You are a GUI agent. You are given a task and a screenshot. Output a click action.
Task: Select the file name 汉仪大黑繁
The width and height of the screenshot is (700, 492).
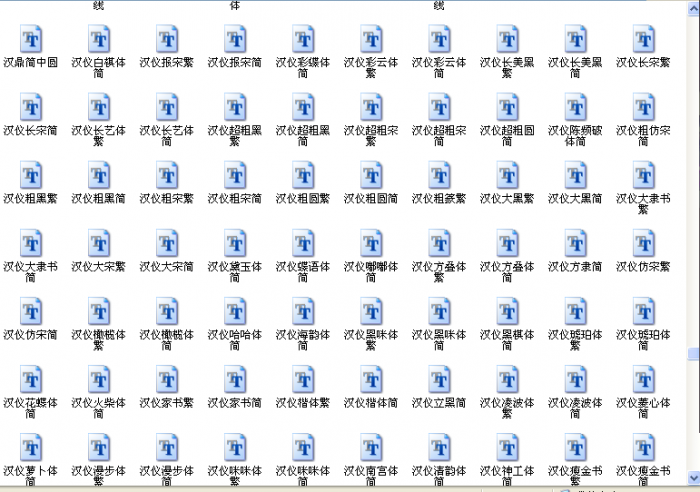[x=507, y=199]
